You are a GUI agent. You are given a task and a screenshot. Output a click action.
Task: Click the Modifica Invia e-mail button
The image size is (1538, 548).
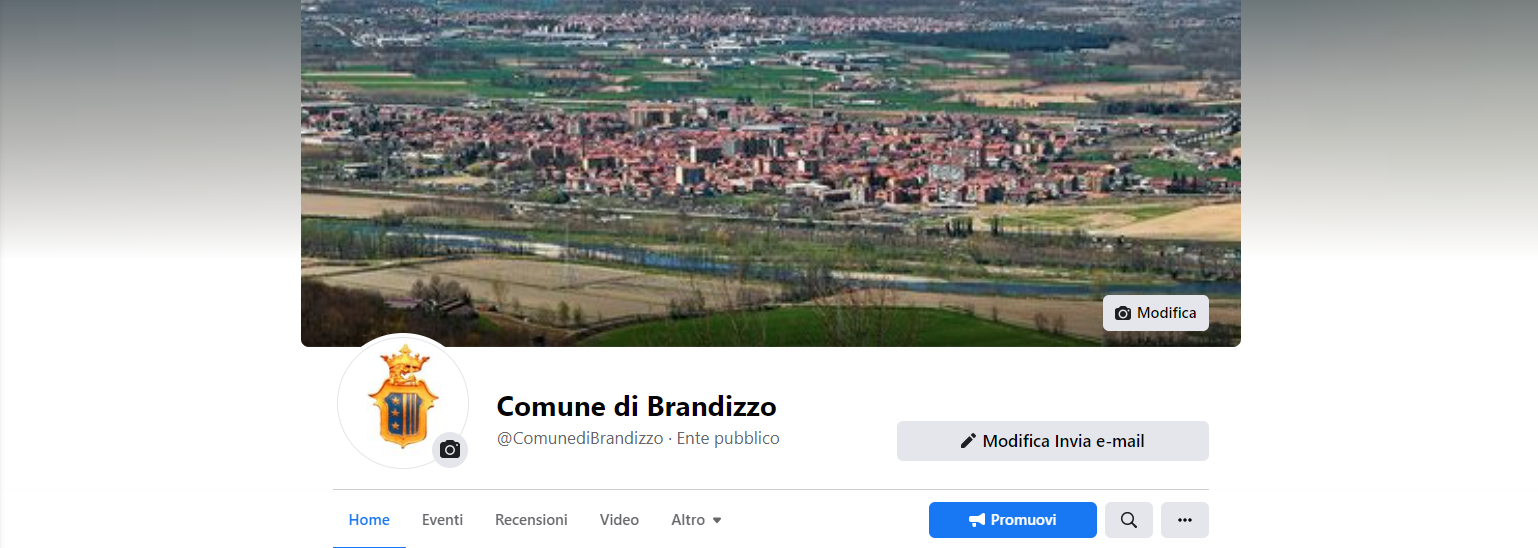click(1053, 441)
